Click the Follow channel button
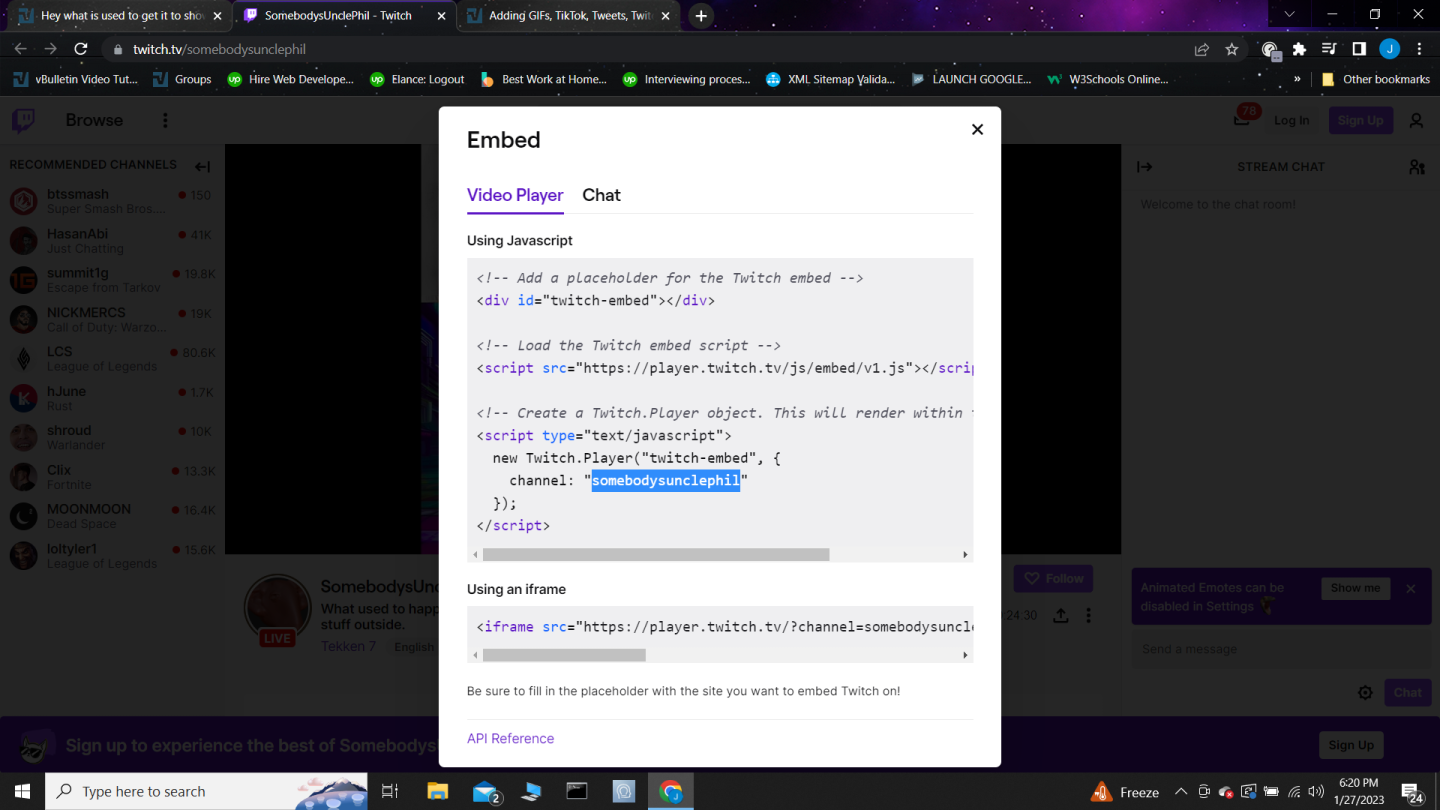The height and width of the screenshot is (810, 1440). tap(1052, 578)
